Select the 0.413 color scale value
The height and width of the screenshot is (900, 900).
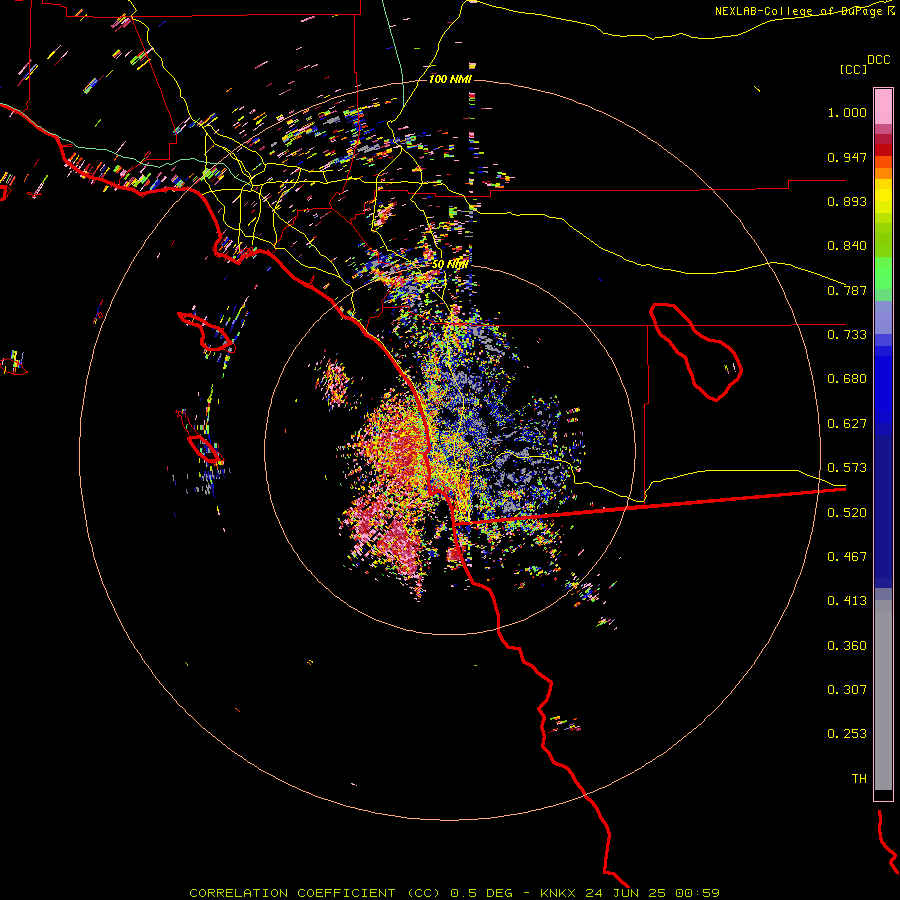coord(847,601)
